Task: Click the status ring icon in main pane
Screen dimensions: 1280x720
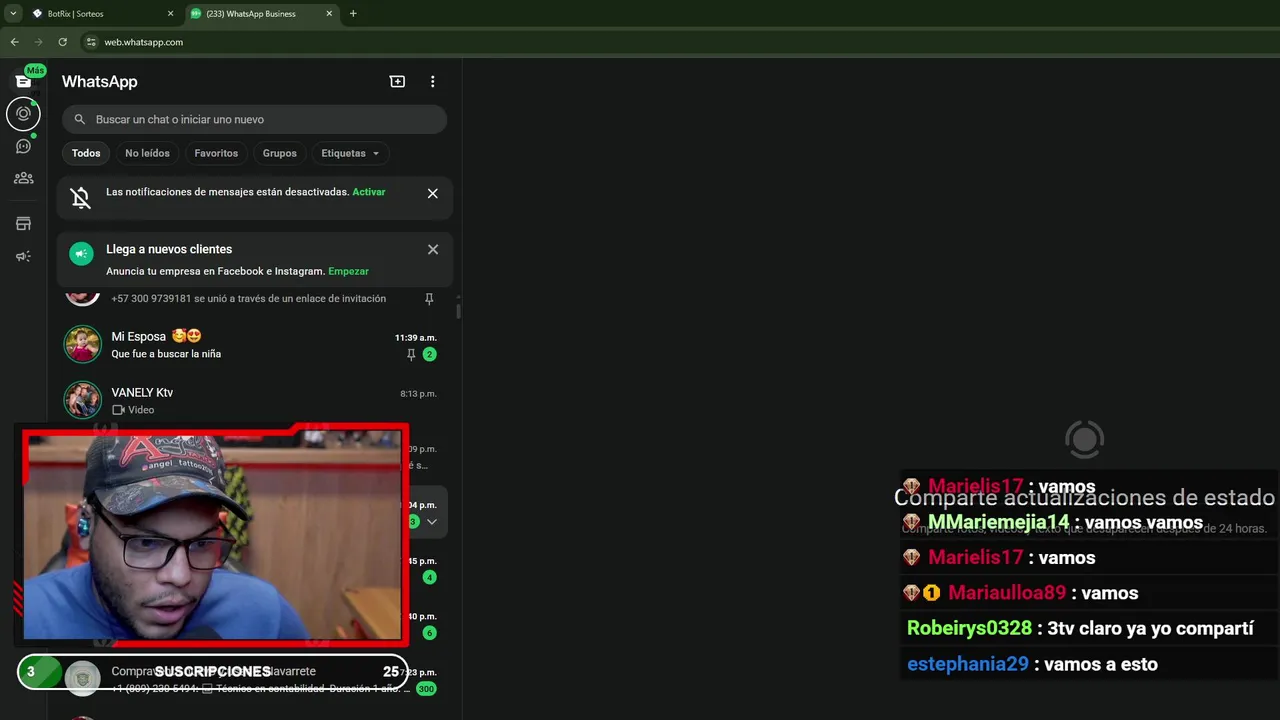Action: (x=1084, y=439)
